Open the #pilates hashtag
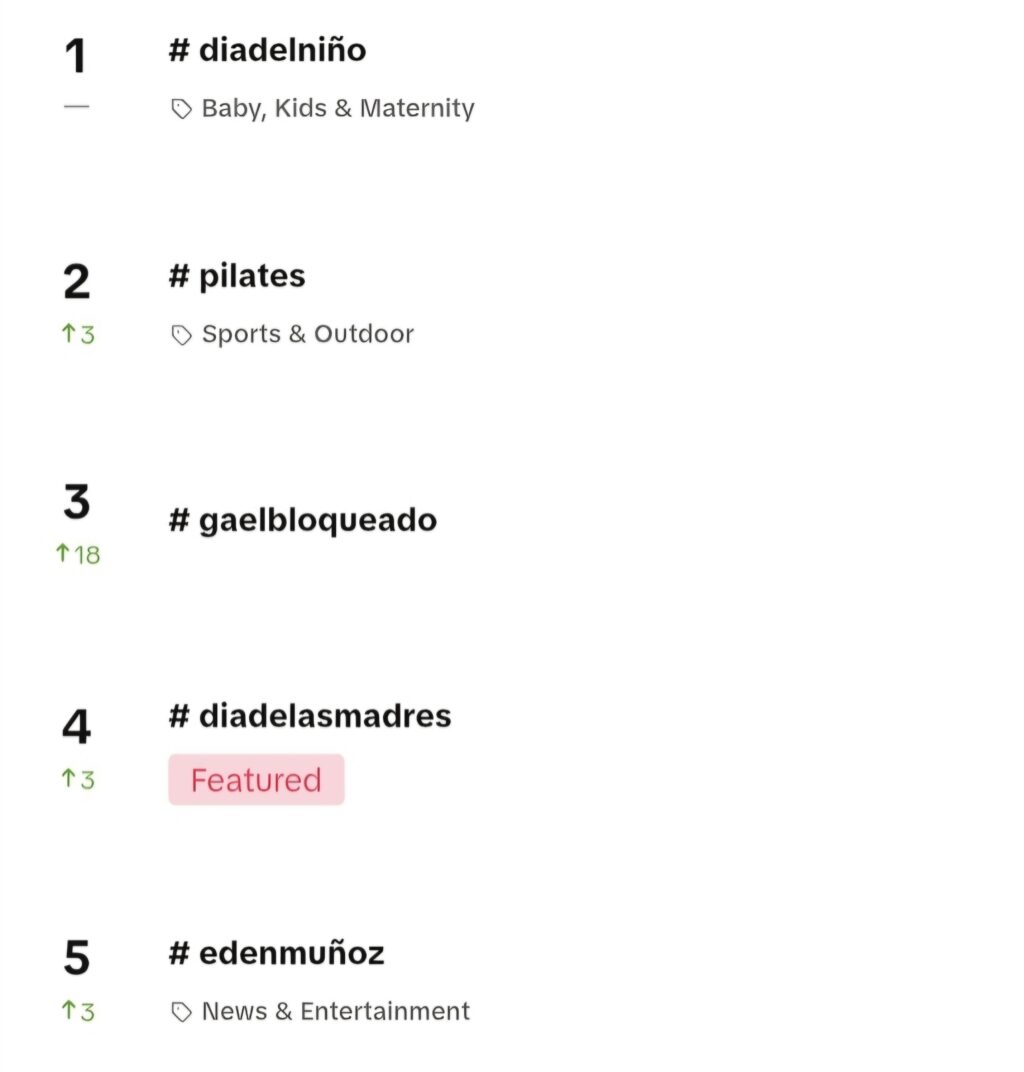This screenshot has width=1024, height=1072. (237, 278)
